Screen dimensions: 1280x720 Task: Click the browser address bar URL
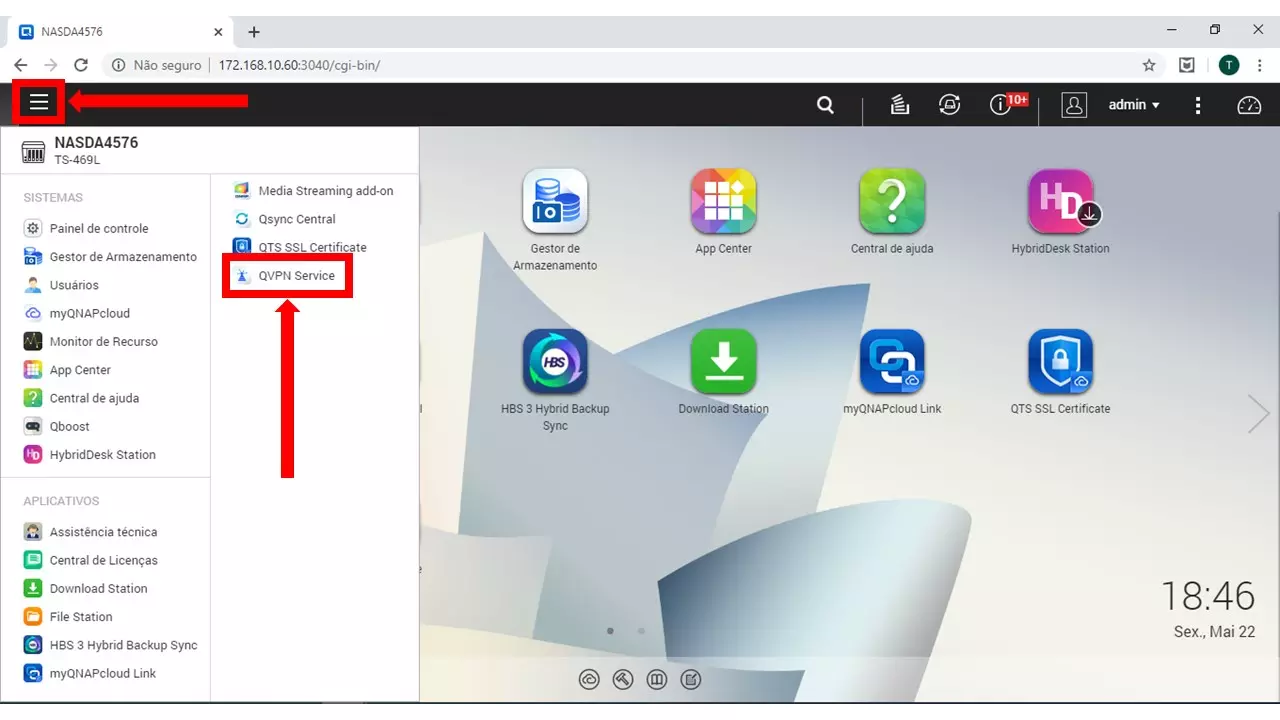(x=299, y=65)
